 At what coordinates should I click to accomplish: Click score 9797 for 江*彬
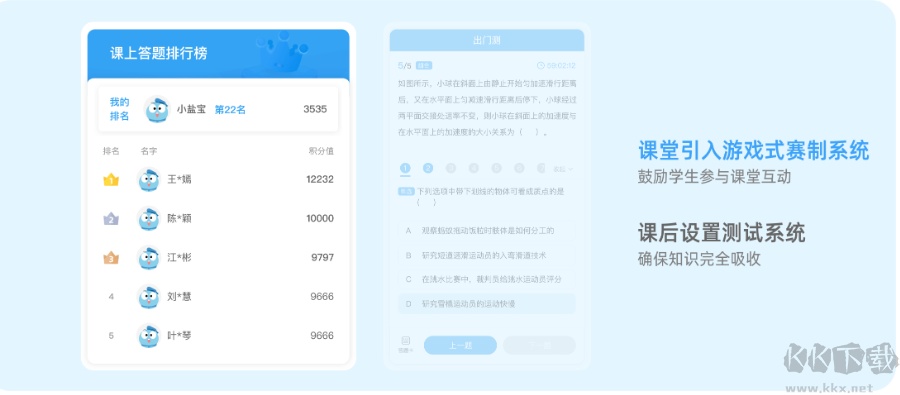pyautogui.click(x=323, y=258)
